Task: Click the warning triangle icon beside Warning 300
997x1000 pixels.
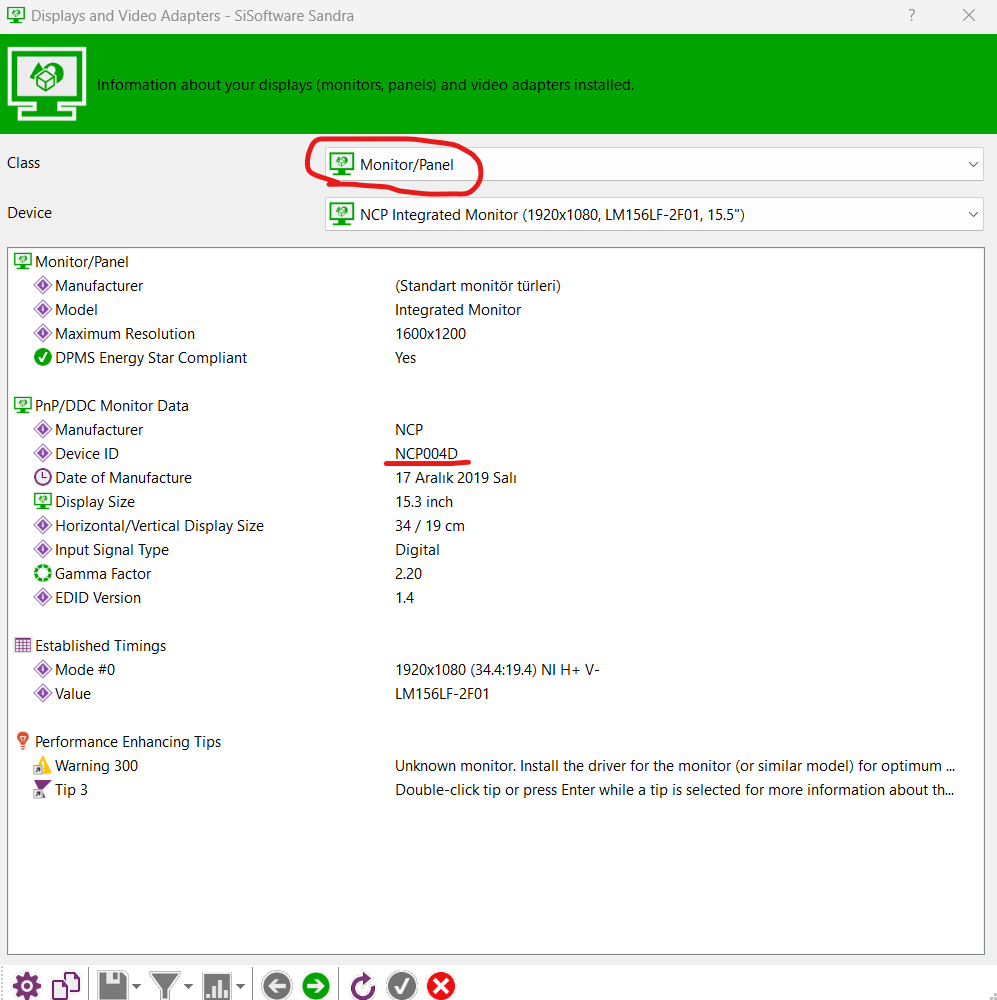Action: [x=42, y=765]
